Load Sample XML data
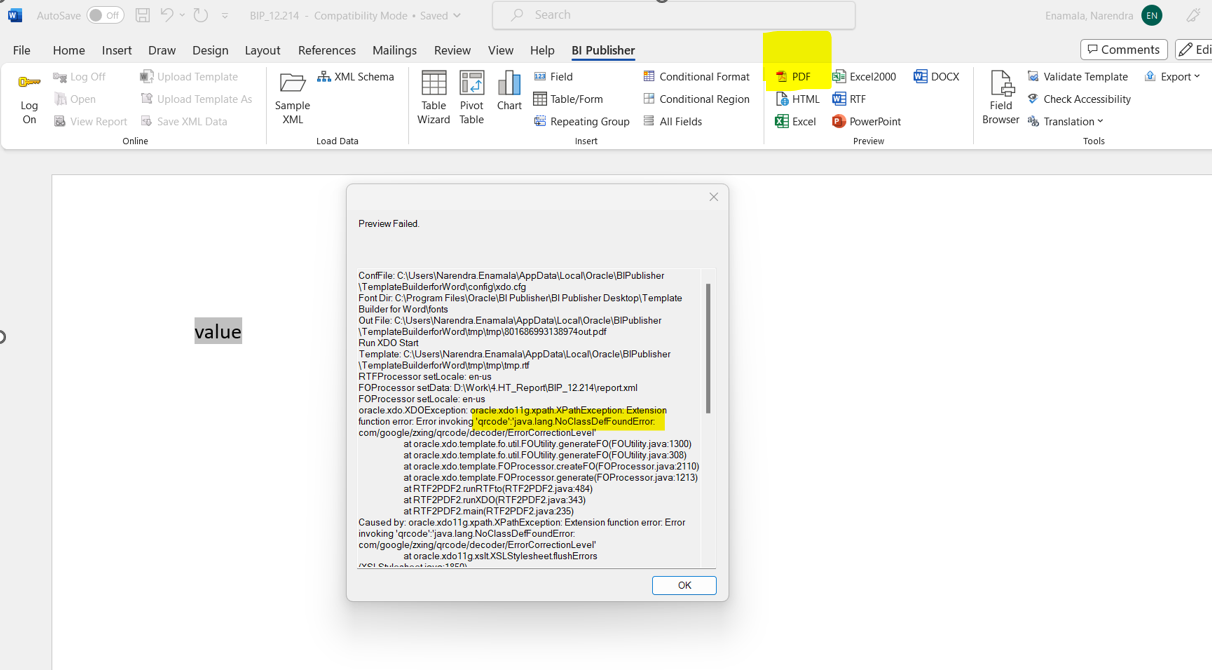The width and height of the screenshot is (1212, 670). pyautogui.click(x=292, y=97)
